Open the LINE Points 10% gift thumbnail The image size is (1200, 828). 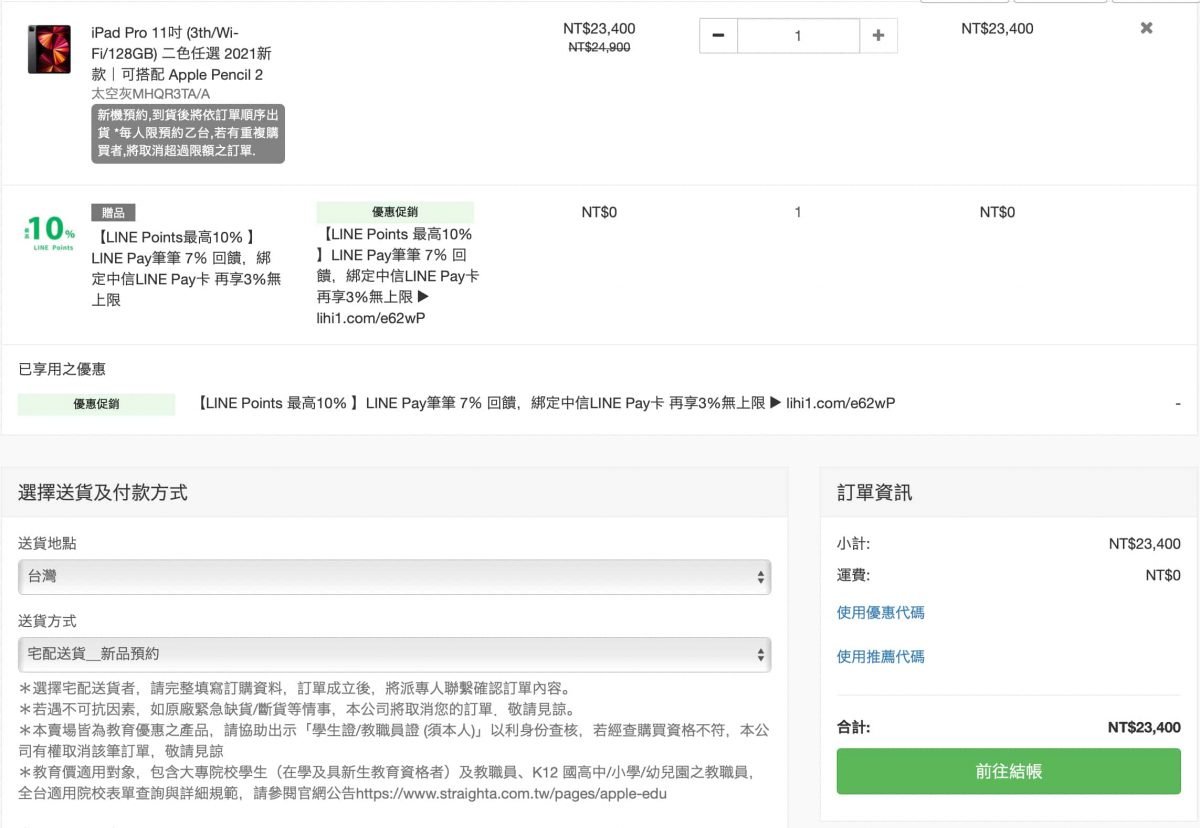pyautogui.click(x=49, y=232)
